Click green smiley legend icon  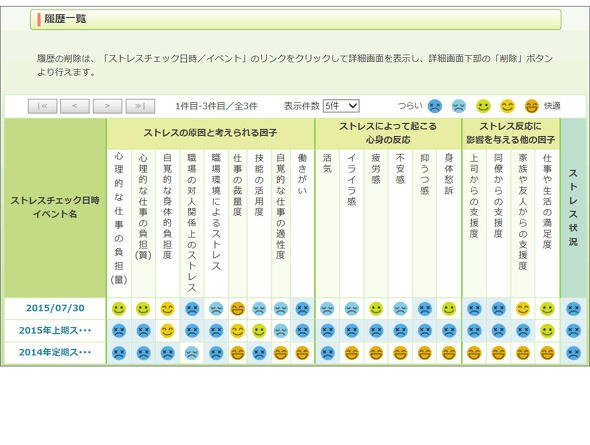483,106
